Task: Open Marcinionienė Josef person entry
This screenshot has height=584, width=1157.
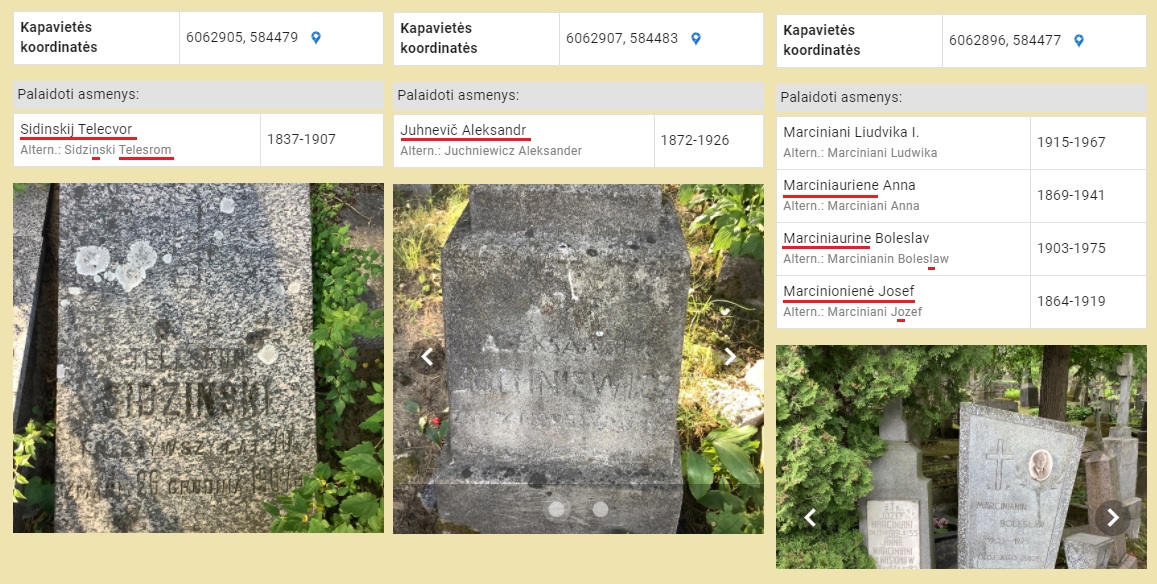Action: pos(849,292)
